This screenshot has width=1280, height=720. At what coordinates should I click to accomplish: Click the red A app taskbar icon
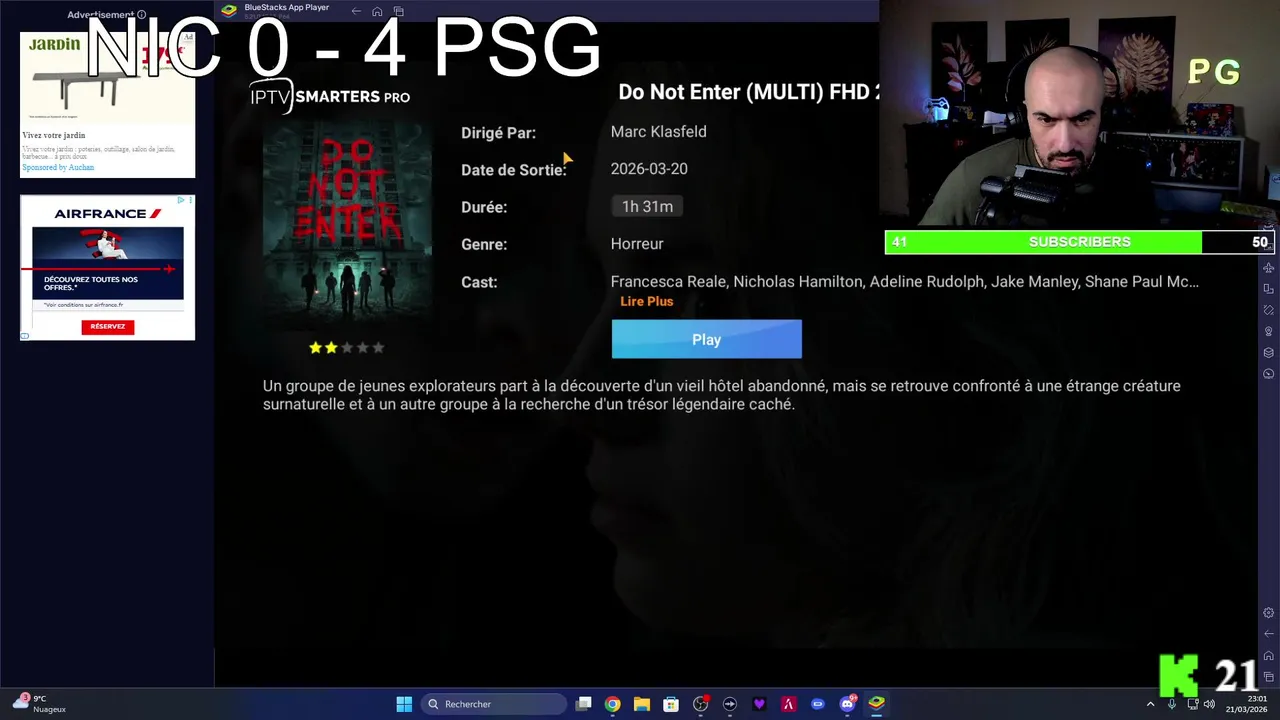(788, 704)
